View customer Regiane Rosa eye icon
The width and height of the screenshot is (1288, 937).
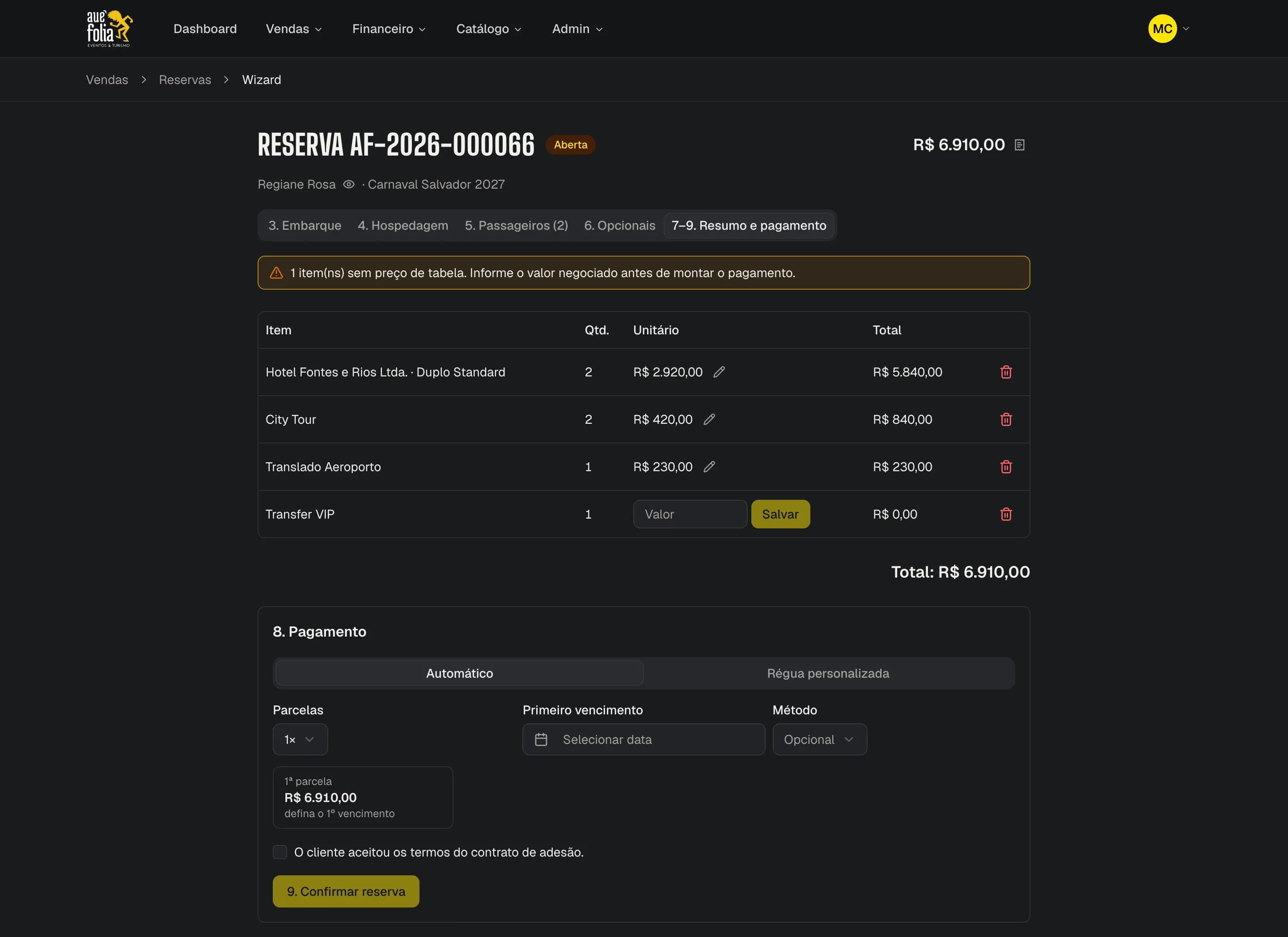click(349, 185)
